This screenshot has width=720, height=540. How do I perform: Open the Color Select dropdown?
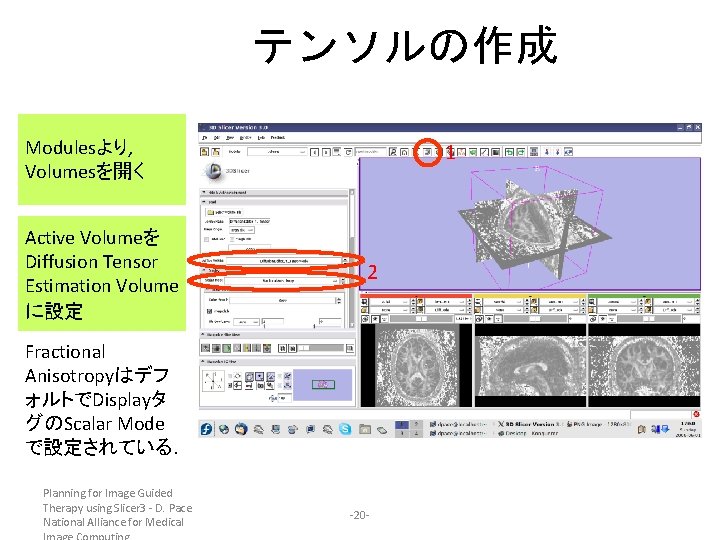coord(283,300)
